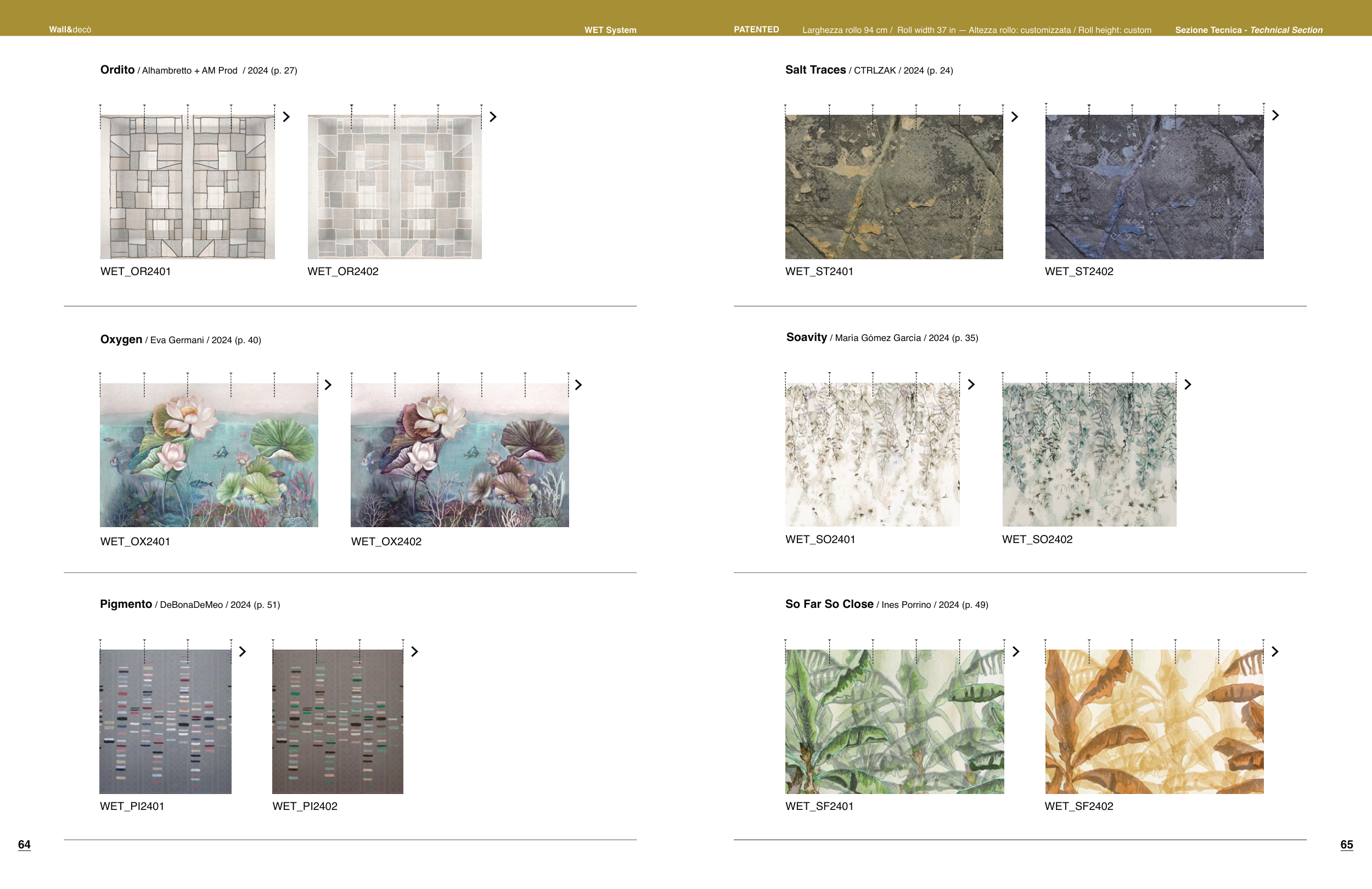Click the arrow next to WET_OR2401 swatch
Screen dimensions: 1372x889
click(x=286, y=116)
